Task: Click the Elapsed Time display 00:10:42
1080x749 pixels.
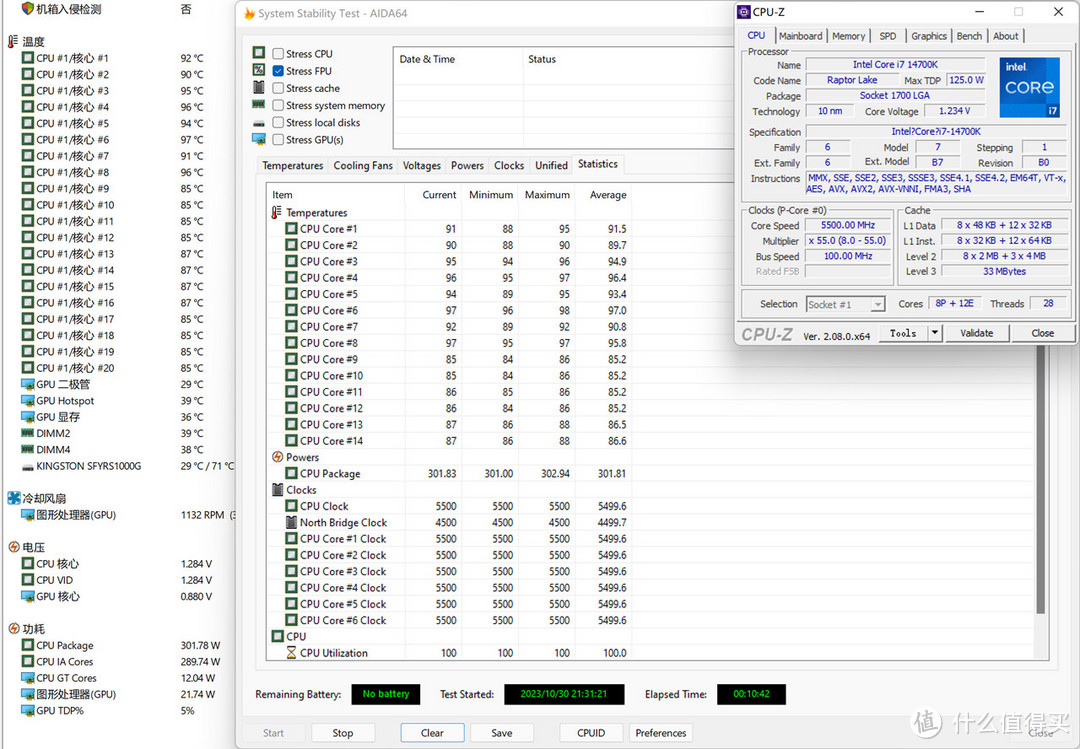Action: 751,694
